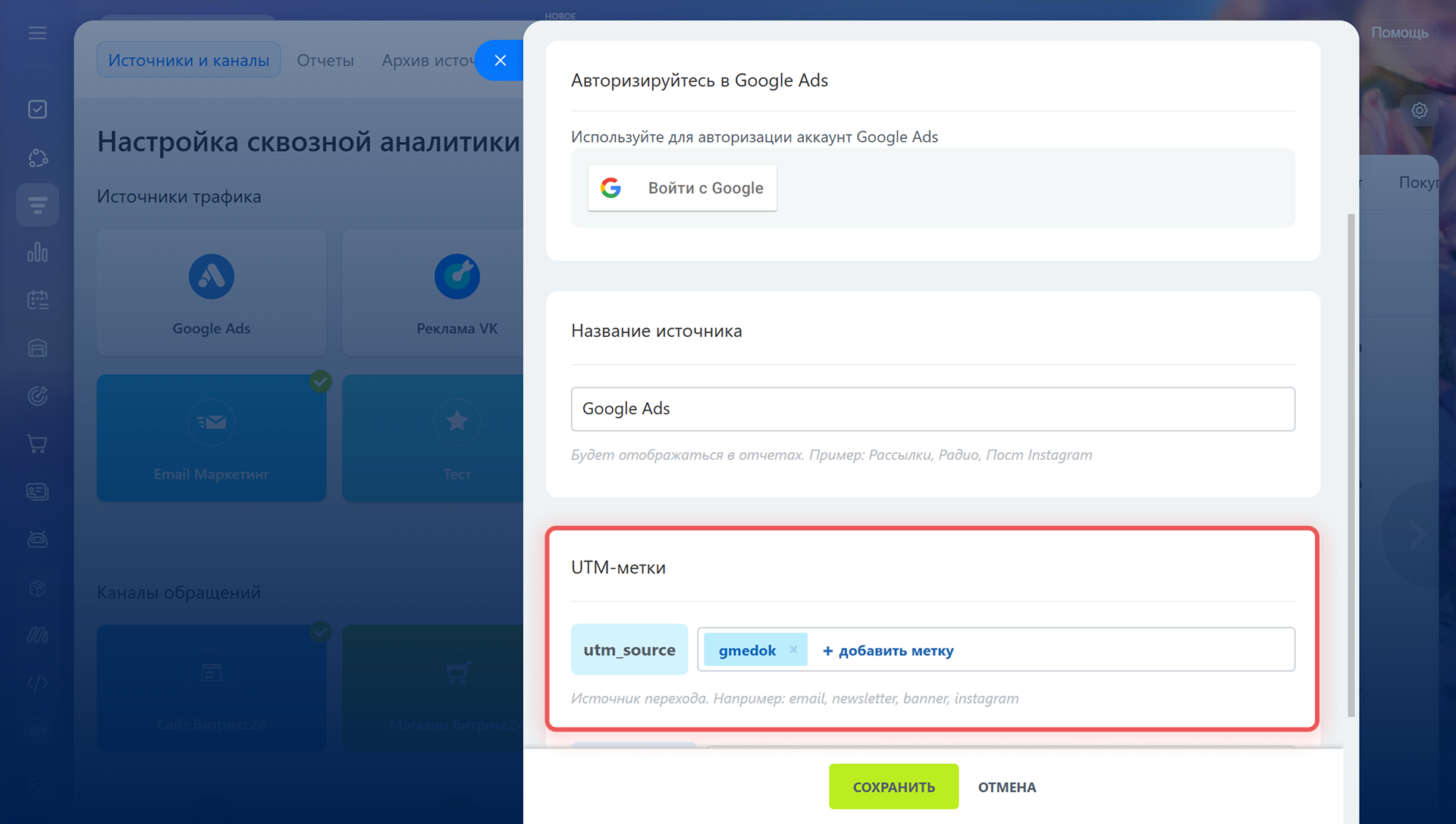Open the Тест star source tile
The height and width of the screenshot is (824, 1456).
[x=433, y=438]
